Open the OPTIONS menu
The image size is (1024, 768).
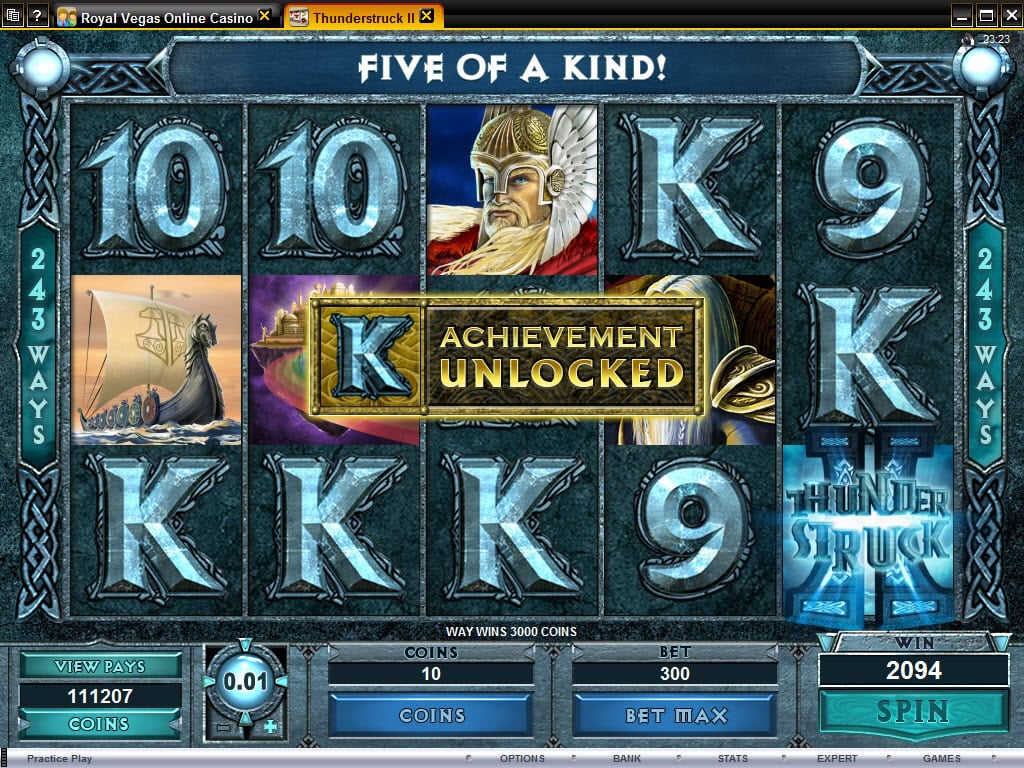(x=522, y=758)
